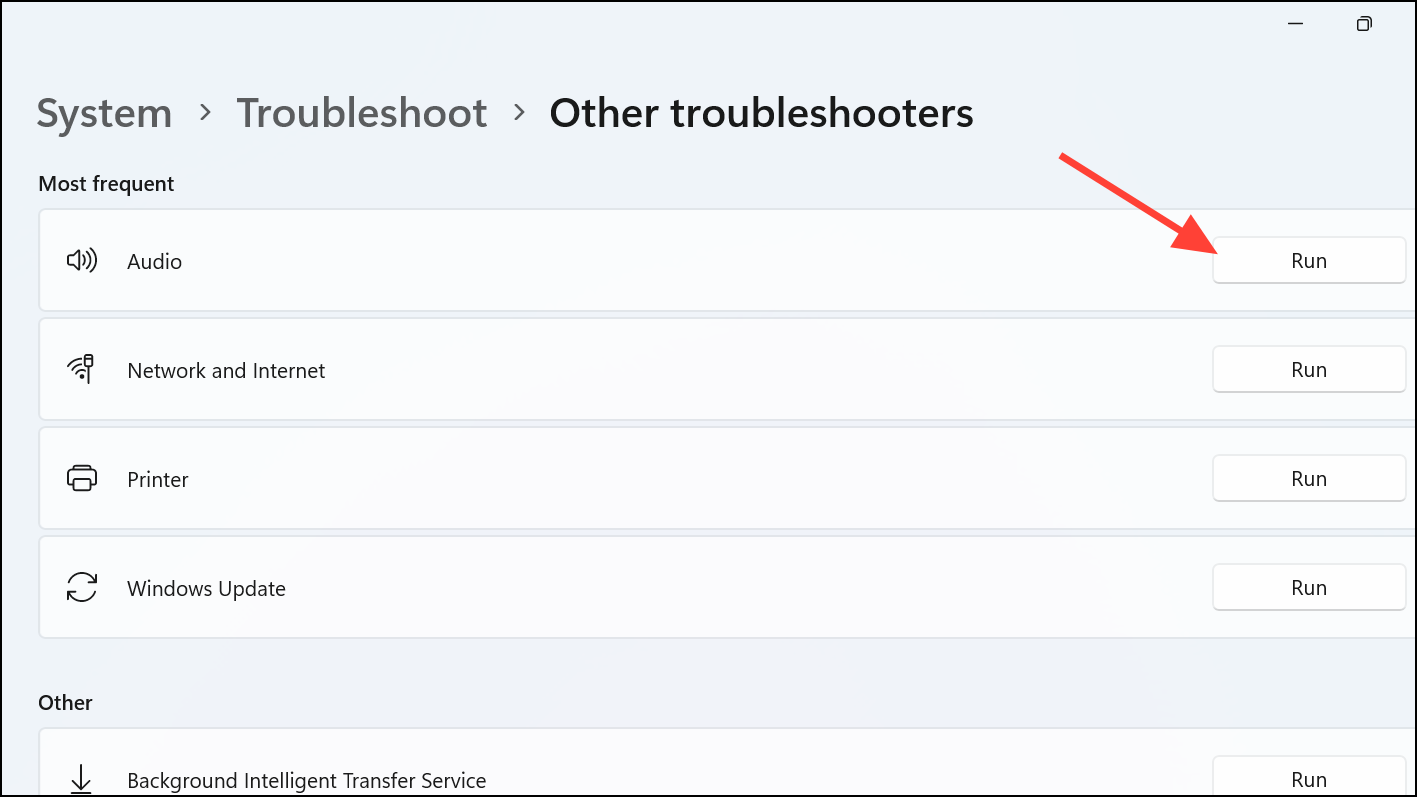Click the Background Intelligent Transfer download icon
The width and height of the screenshot is (1417, 797).
(81, 780)
